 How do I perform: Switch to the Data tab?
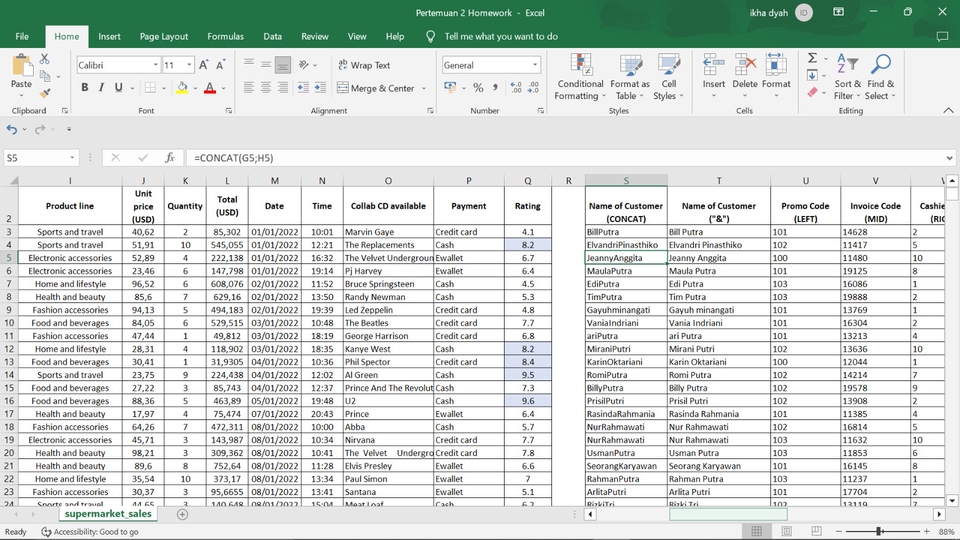[272, 37]
